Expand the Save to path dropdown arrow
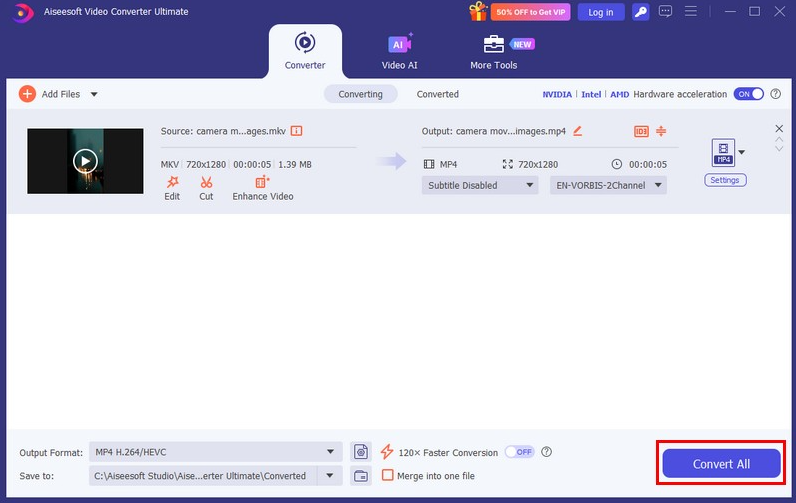796x503 pixels. pyautogui.click(x=330, y=476)
